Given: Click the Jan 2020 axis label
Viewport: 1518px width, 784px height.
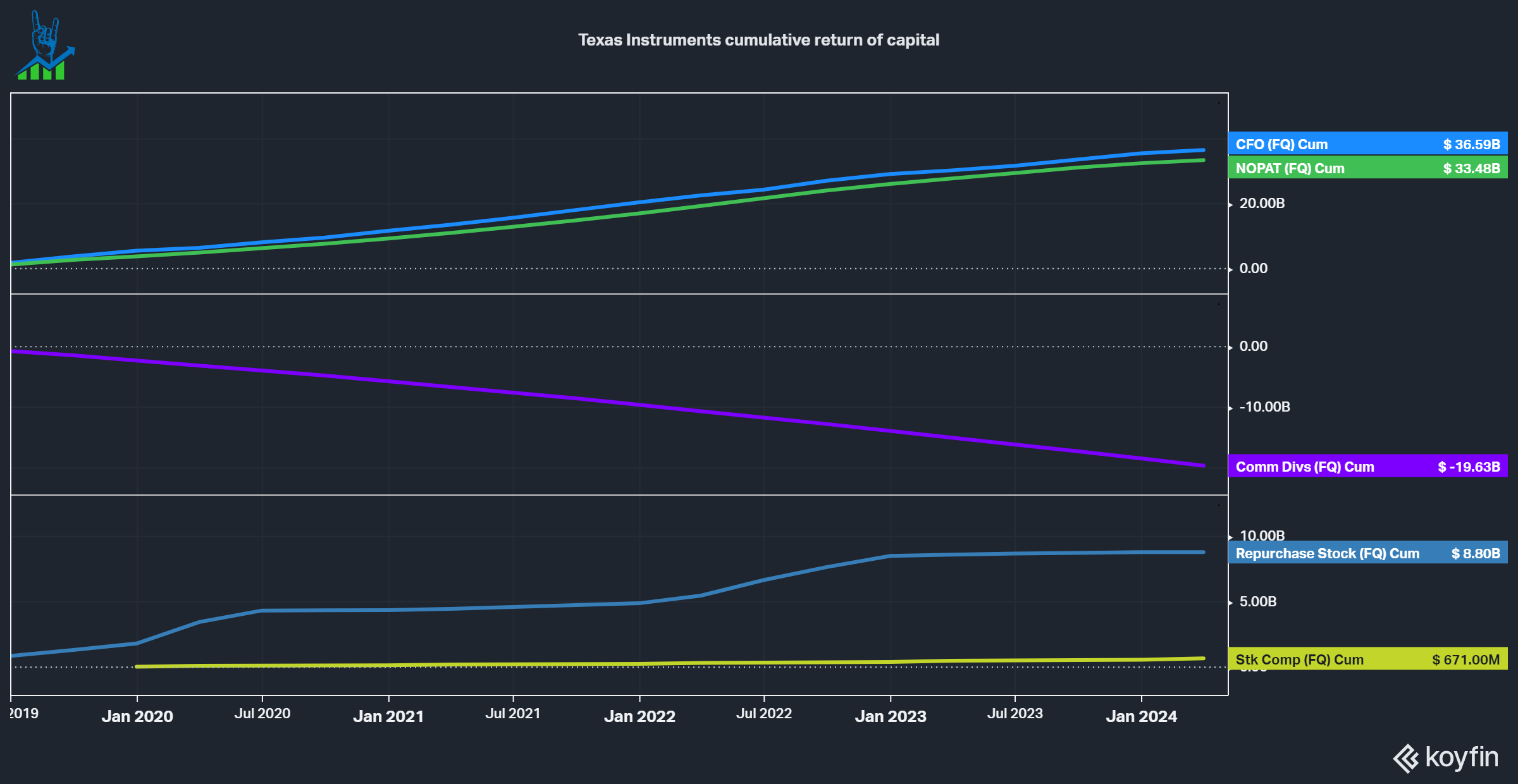Looking at the screenshot, I should 137,716.
